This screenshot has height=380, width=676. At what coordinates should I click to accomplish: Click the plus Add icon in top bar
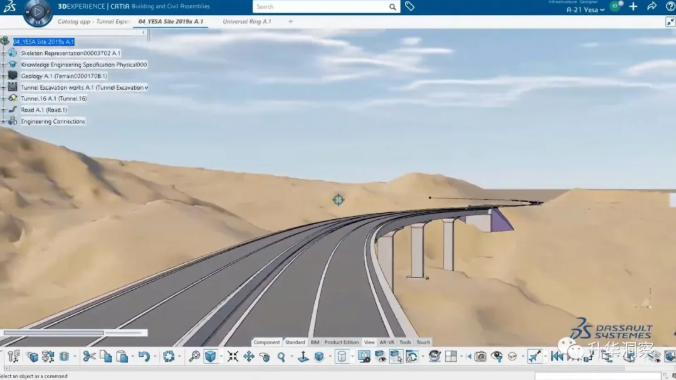pyautogui.click(x=633, y=6)
